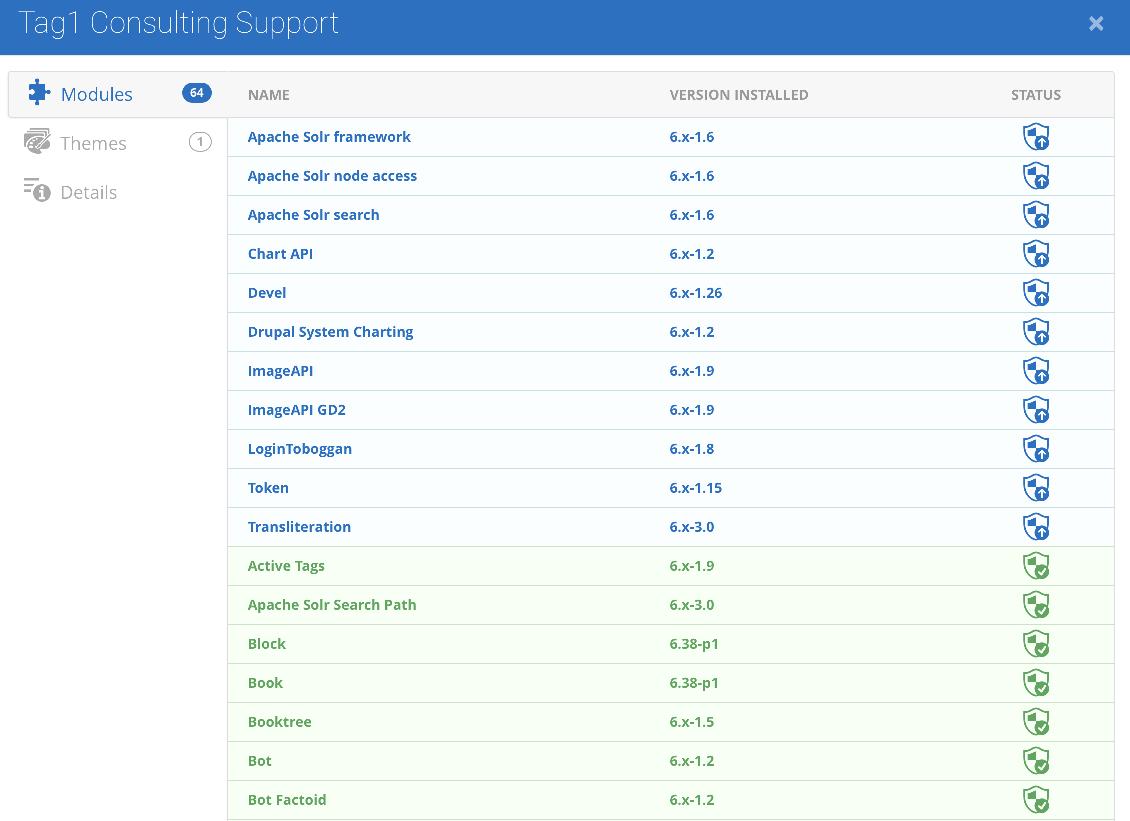Open the ImageAPI GD2 module link
The height and width of the screenshot is (821, 1130).
coord(297,409)
